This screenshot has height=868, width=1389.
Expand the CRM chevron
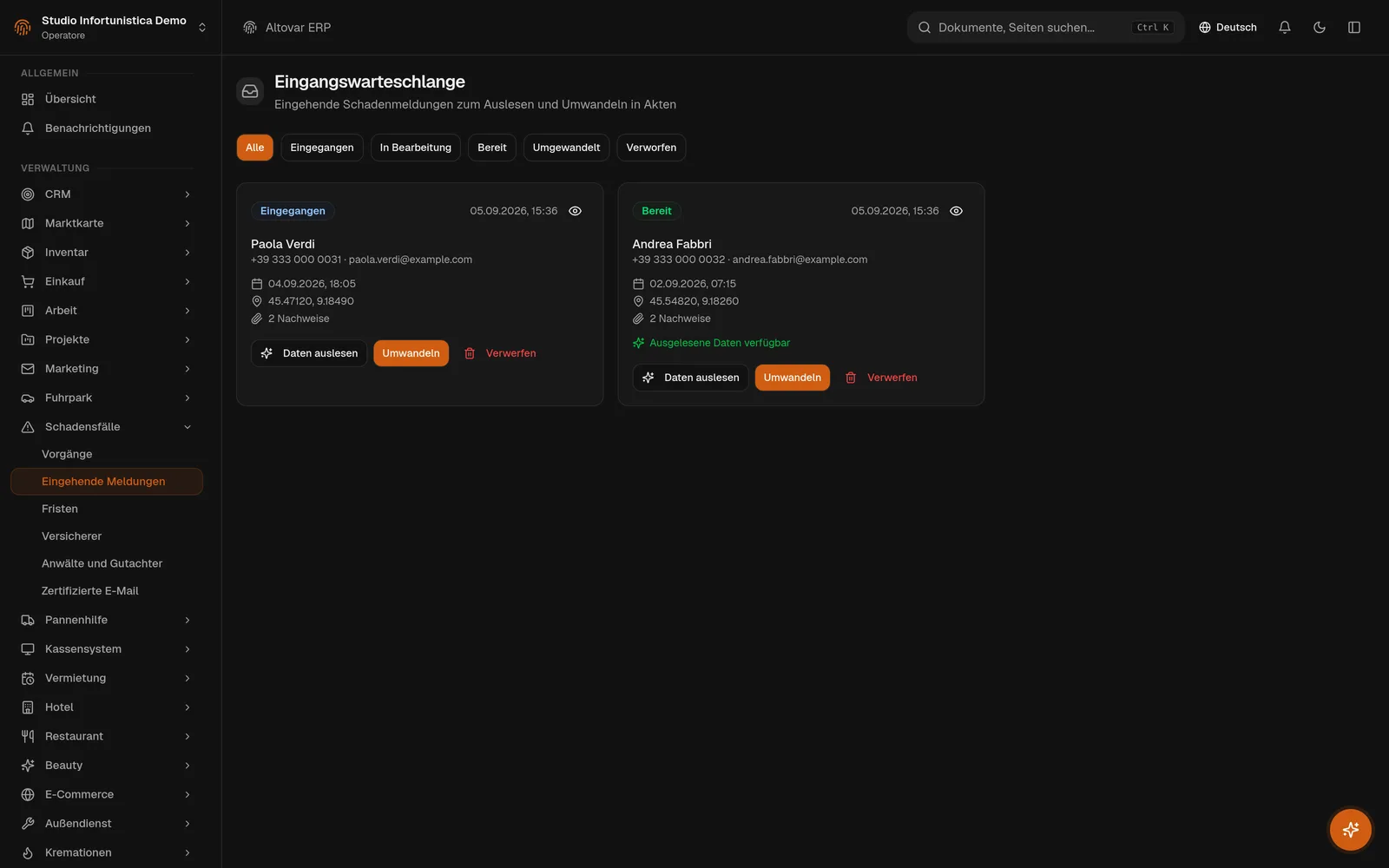[x=188, y=194]
